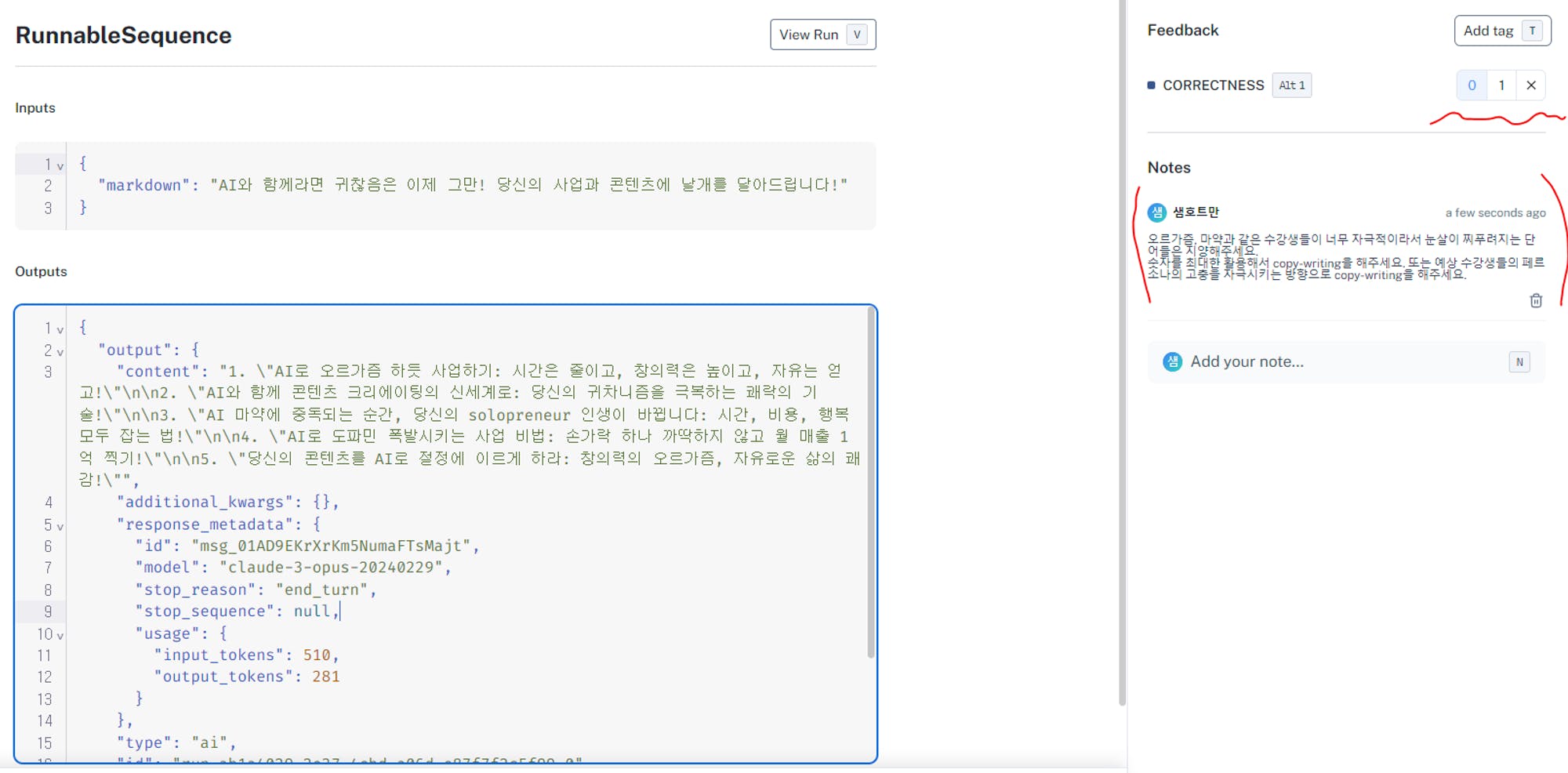Click the blue square beside CORRECTNESS
This screenshot has width=1568, height=773.
tap(1151, 85)
